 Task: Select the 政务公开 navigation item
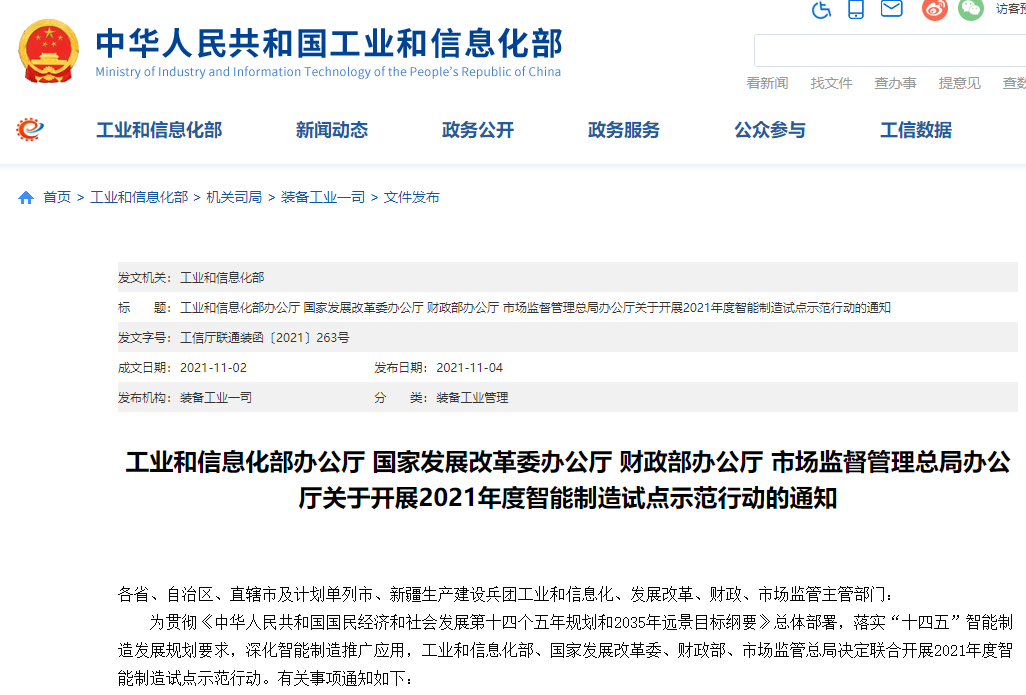478,130
